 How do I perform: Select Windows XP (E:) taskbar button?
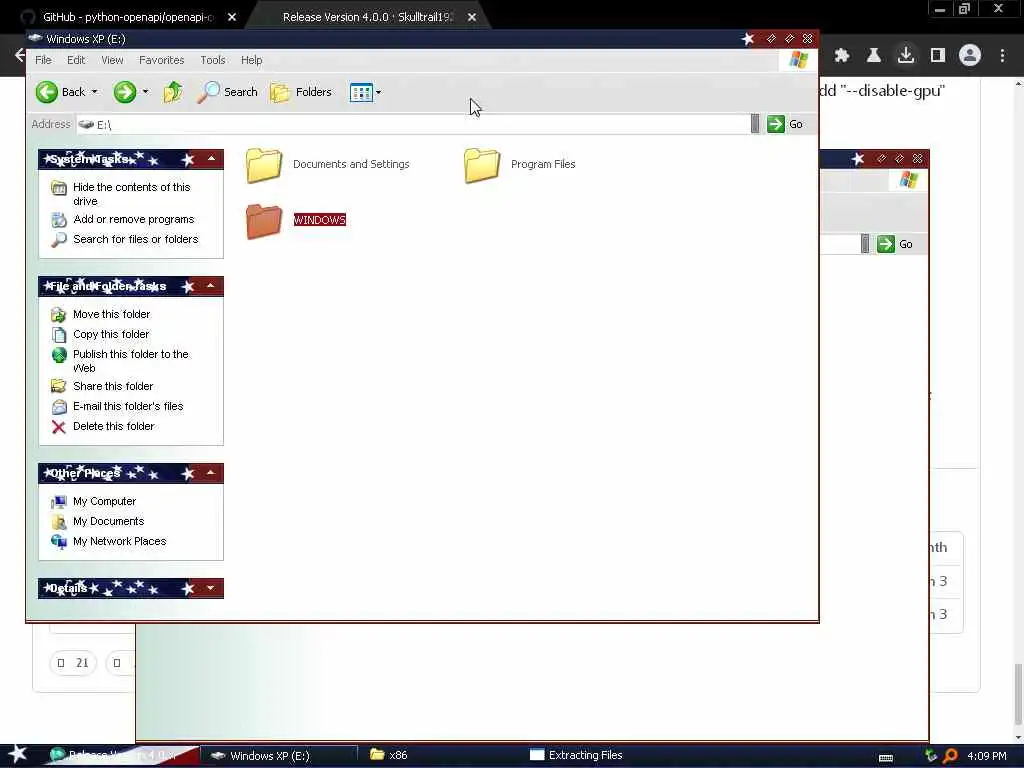point(279,756)
